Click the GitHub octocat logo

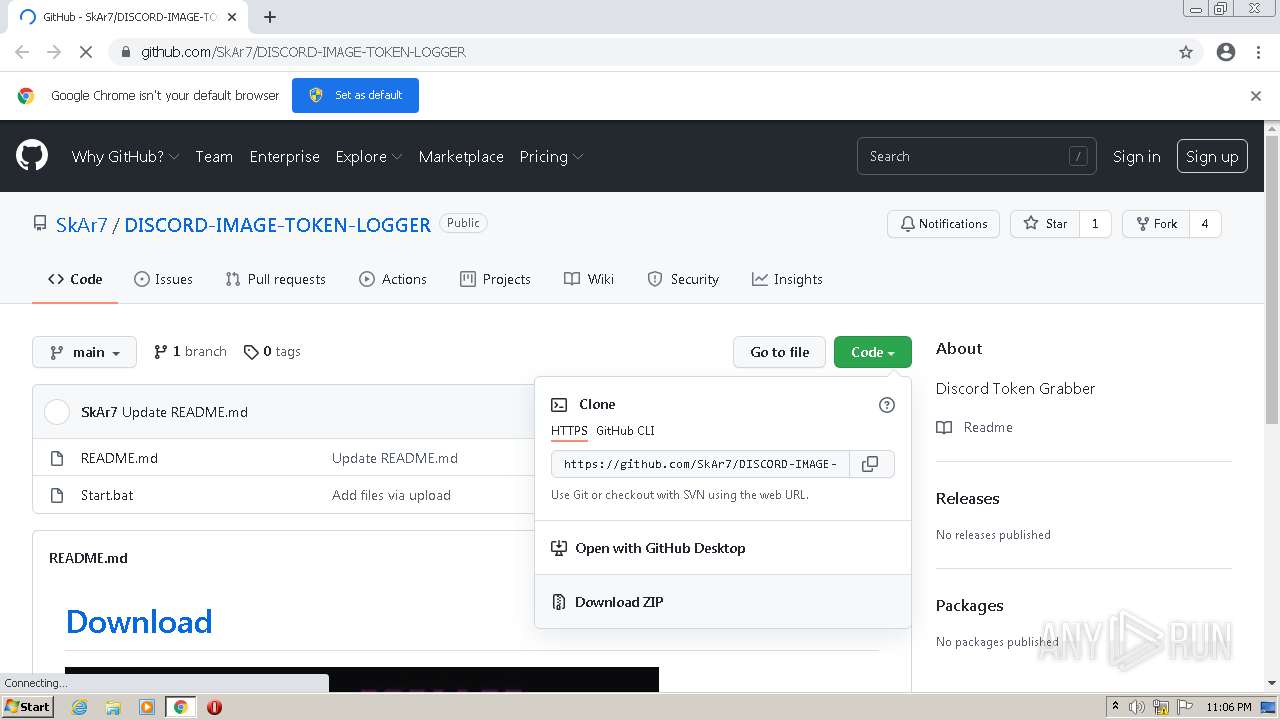(32, 156)
